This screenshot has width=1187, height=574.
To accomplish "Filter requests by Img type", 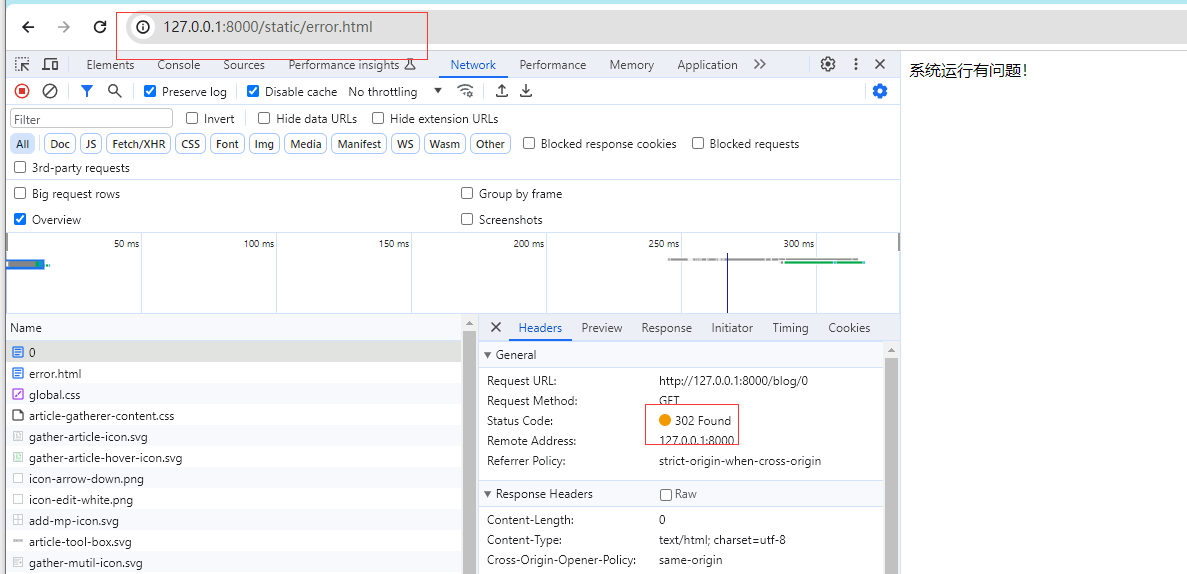I will (x=264, y=144).
